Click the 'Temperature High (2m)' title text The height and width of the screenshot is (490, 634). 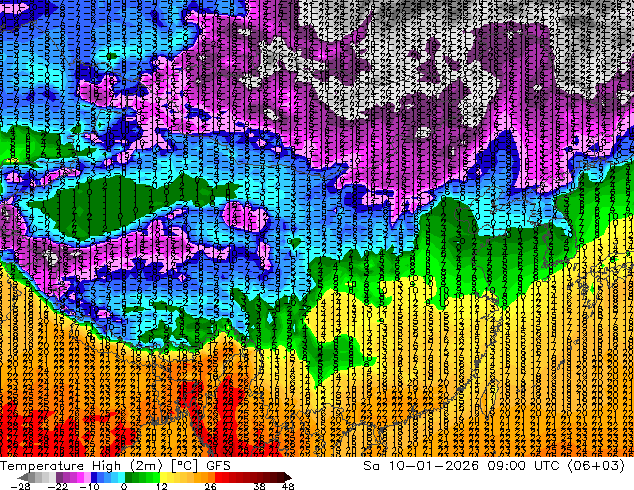(x=81, y=466)
